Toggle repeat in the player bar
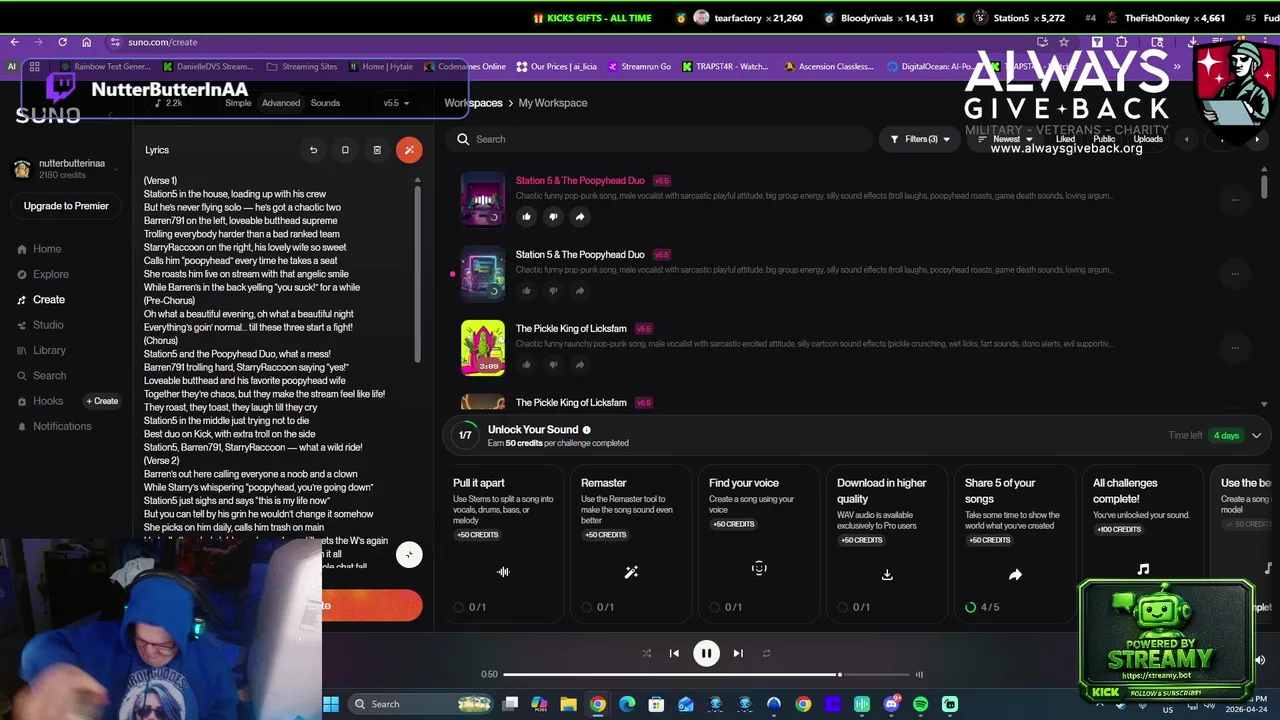The height and width of the screenshot is (720, 1280). tap(766, 653)
